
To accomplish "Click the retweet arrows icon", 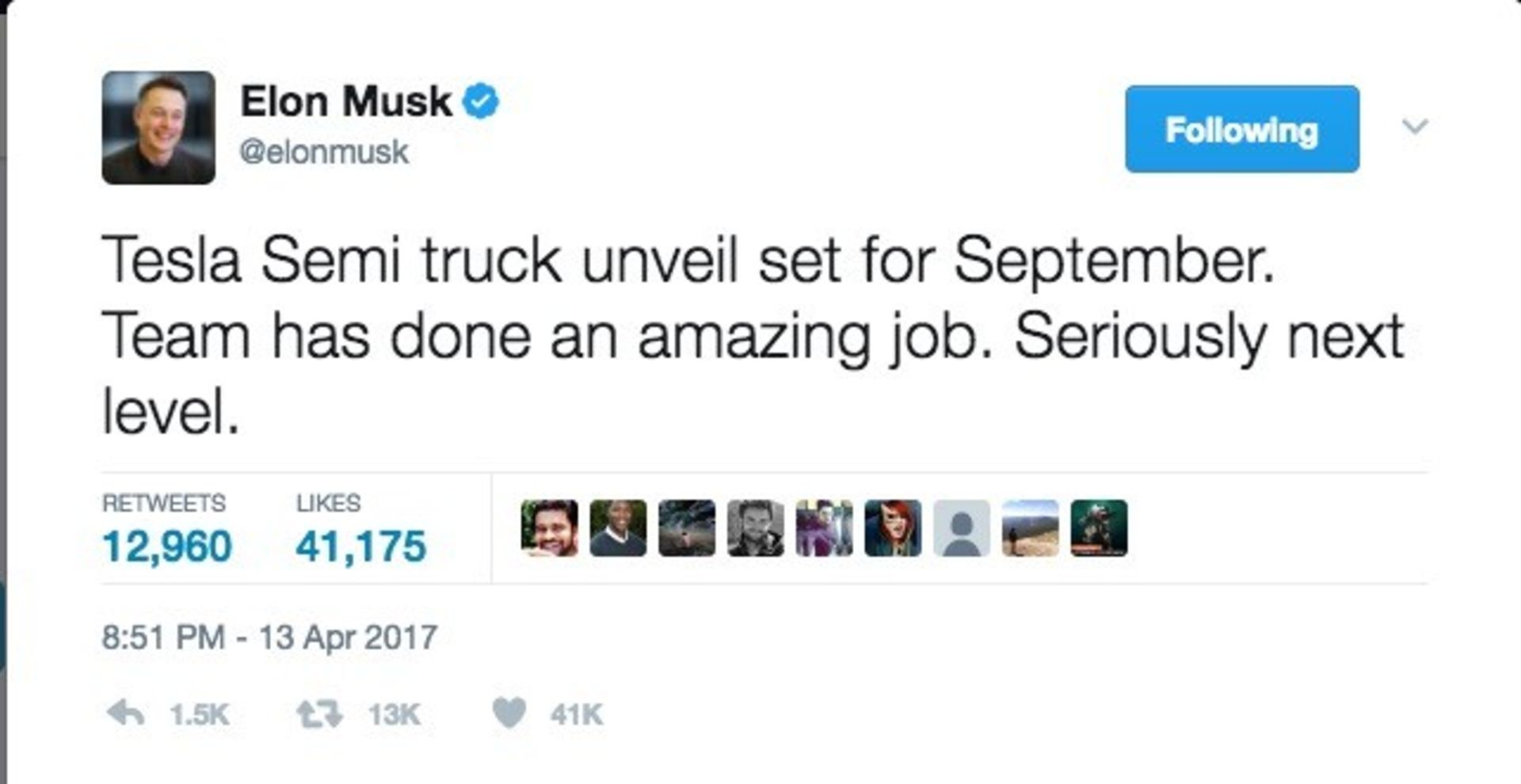I will click(x=318, y=714).
